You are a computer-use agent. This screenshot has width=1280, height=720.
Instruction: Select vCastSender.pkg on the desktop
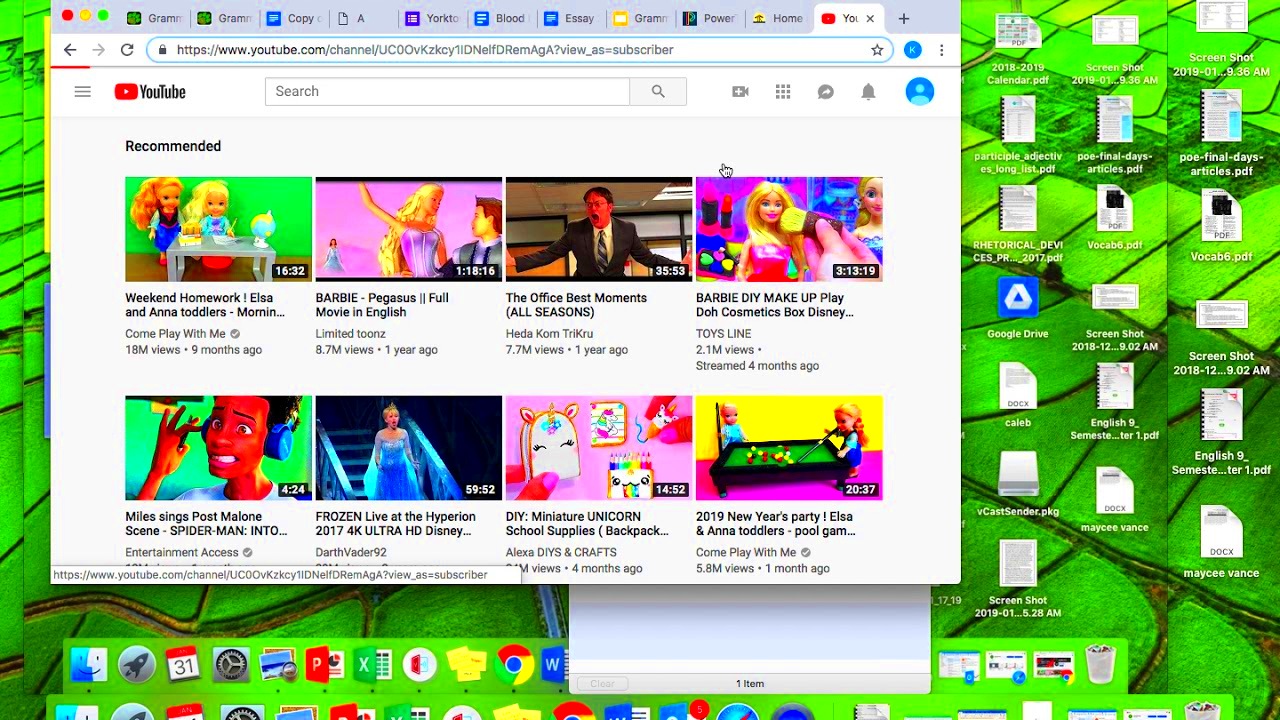click(1018, 486)
